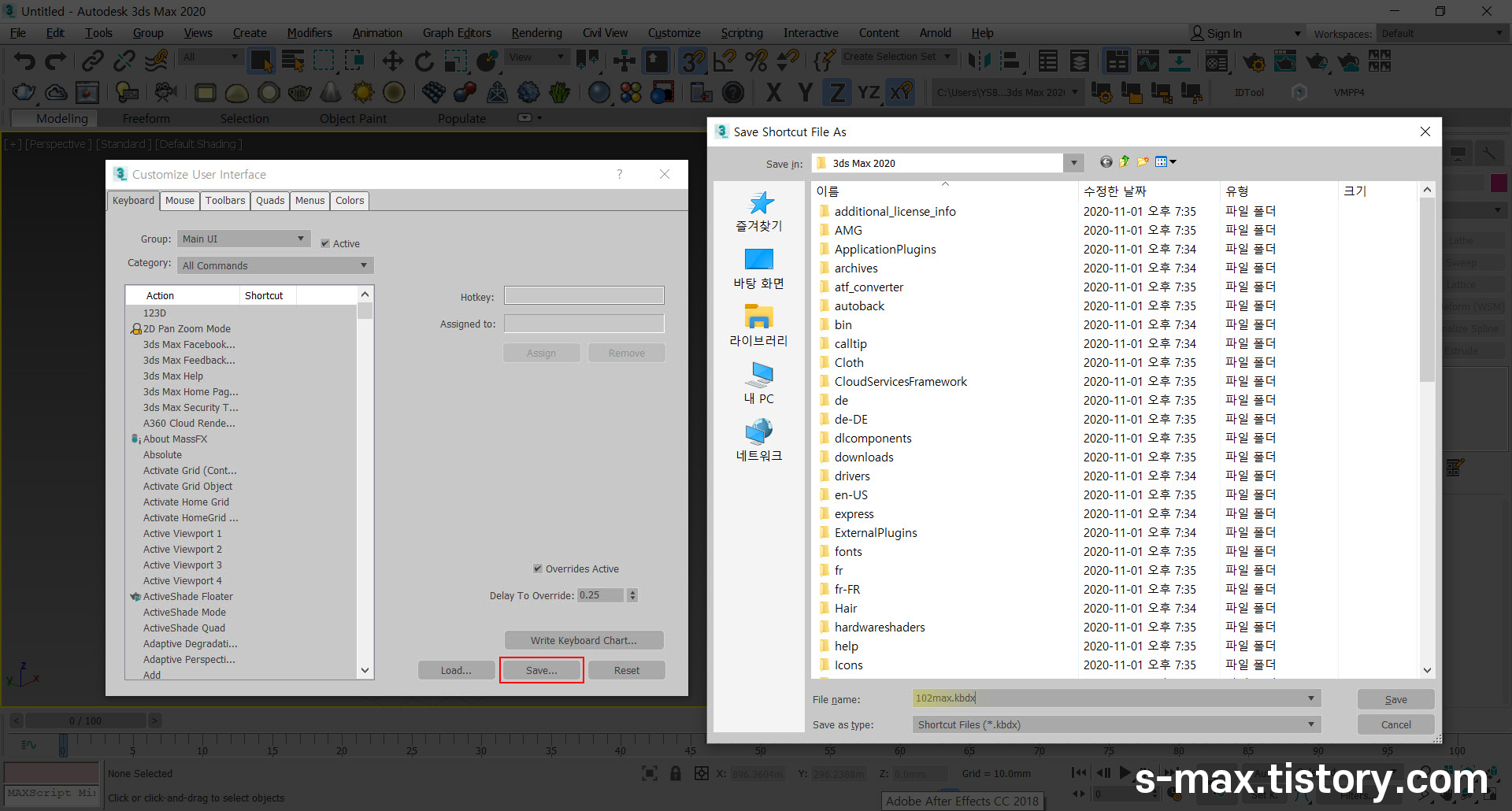Image resolution: width=1512 pixels, height=811 pixels.
Task: Open the Create Selection Set dropdown
Action: click(x=898, y=57)
